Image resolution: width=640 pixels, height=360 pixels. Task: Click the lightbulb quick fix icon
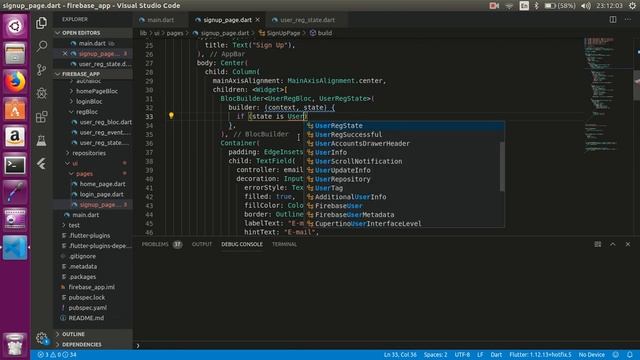(x=171, y=116)
